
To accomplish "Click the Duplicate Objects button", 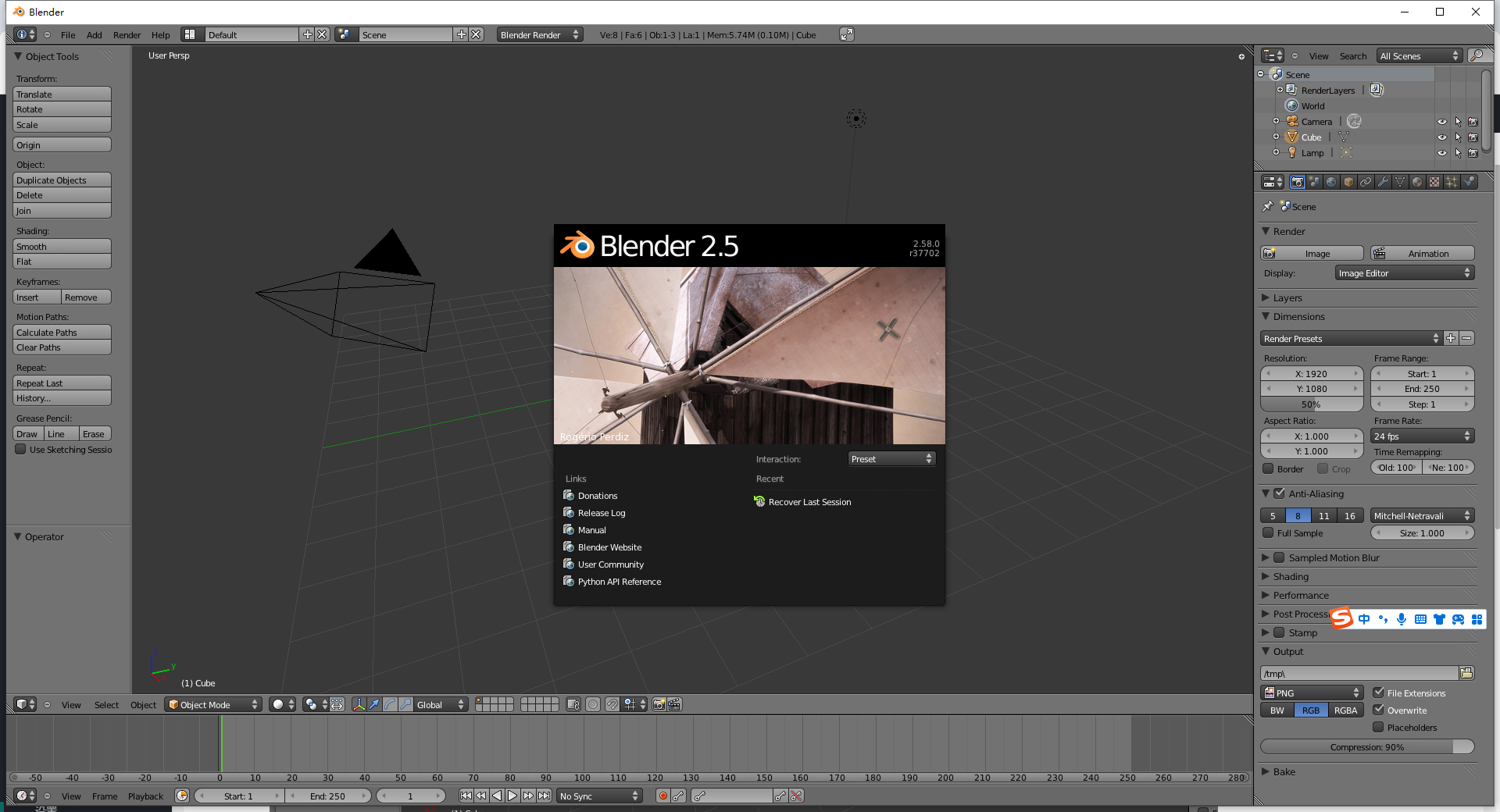I will point(62,180).
